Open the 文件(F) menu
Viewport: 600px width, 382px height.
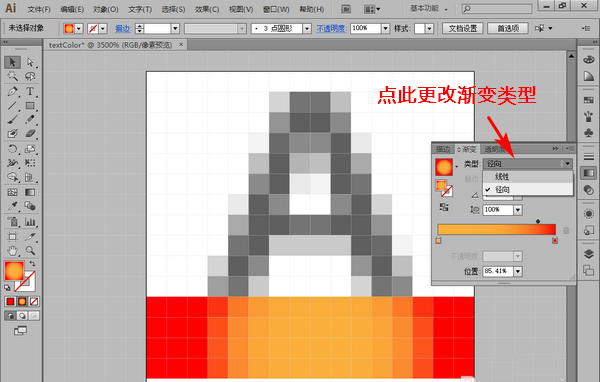click(x=39, y=9)
